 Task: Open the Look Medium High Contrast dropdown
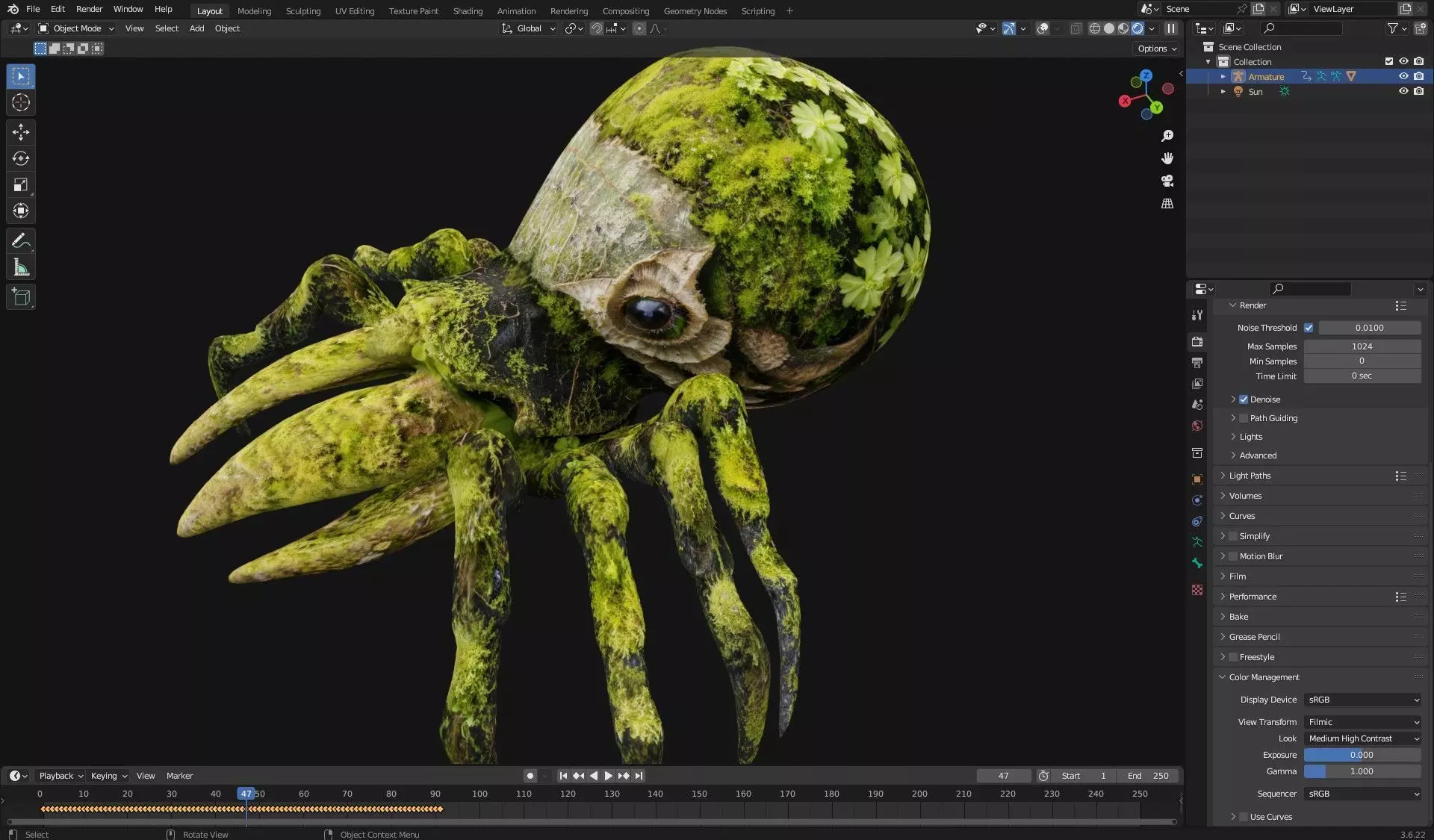coord(1362,738)
